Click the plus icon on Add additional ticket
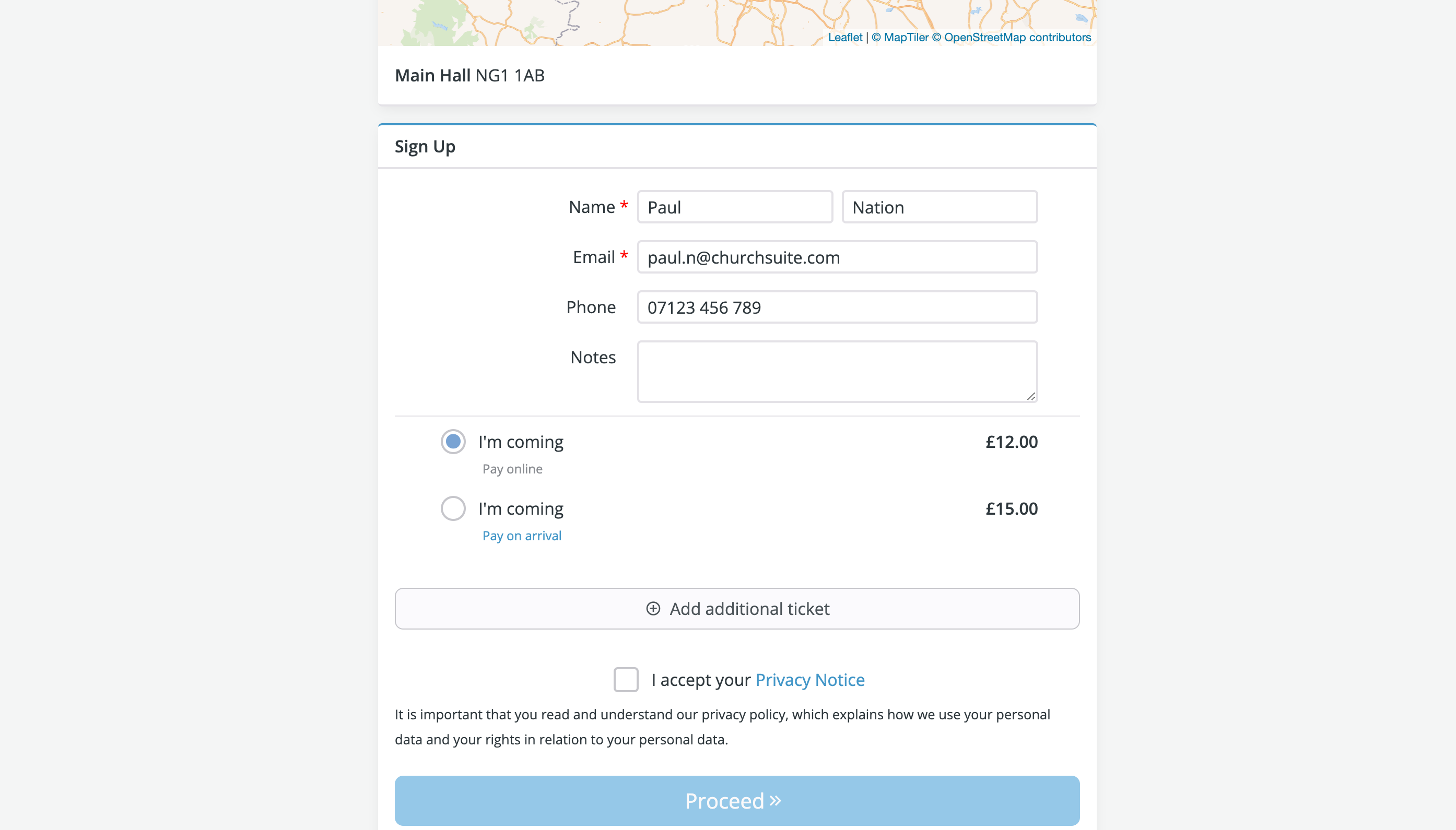 (653, 609)
